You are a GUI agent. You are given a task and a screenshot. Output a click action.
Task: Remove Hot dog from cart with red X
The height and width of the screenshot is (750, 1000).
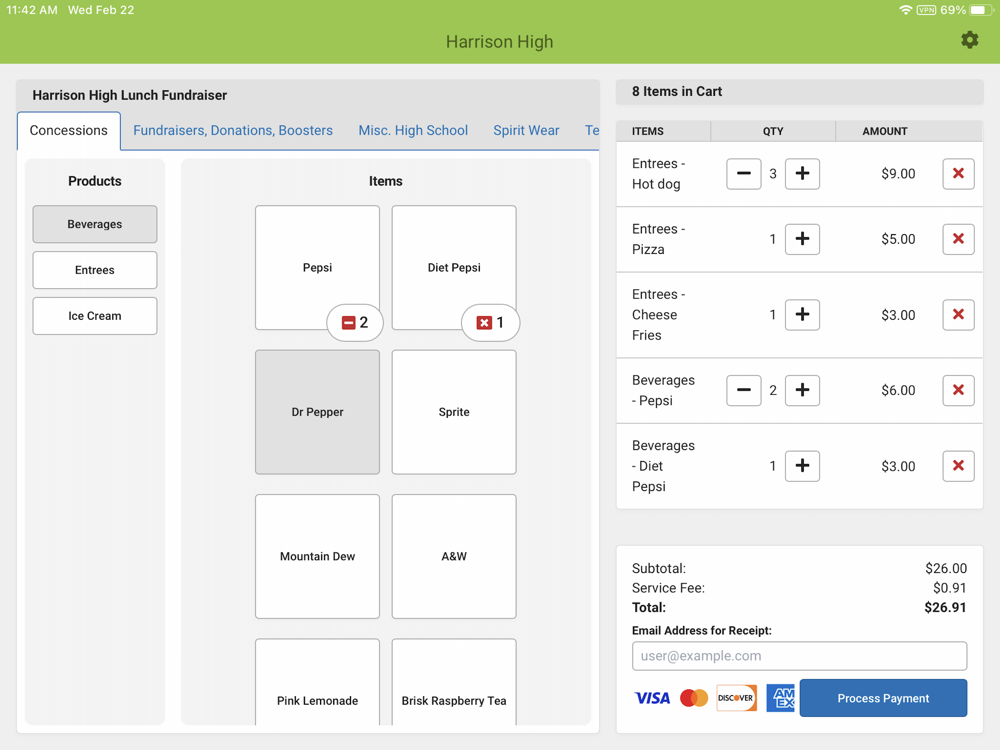click(x=958, y=173)
